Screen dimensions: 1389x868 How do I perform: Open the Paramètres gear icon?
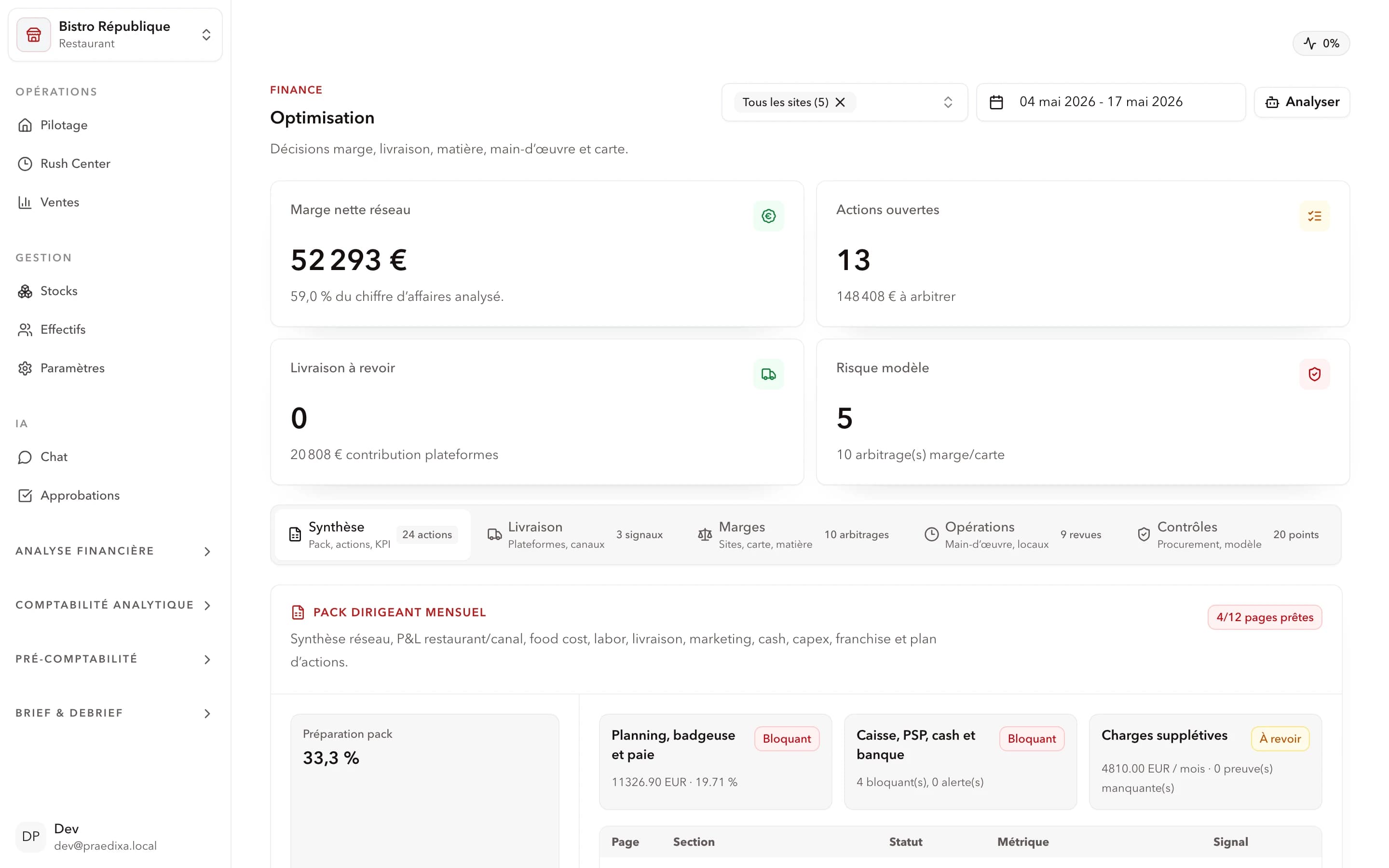[x=25, y=368]
